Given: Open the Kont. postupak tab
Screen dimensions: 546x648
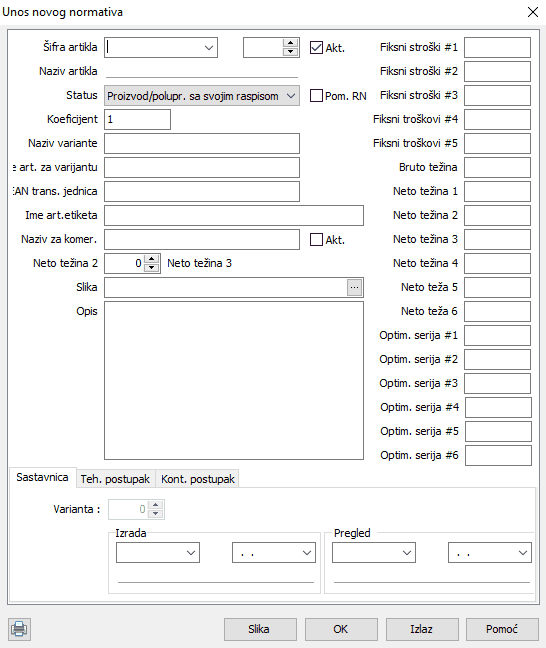Looking at the screenshot, I should click(x=198, y=479).
